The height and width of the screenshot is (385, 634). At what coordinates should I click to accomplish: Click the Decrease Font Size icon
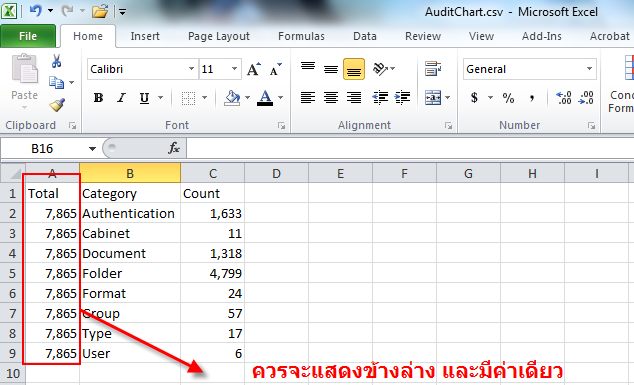pos(275,69)
